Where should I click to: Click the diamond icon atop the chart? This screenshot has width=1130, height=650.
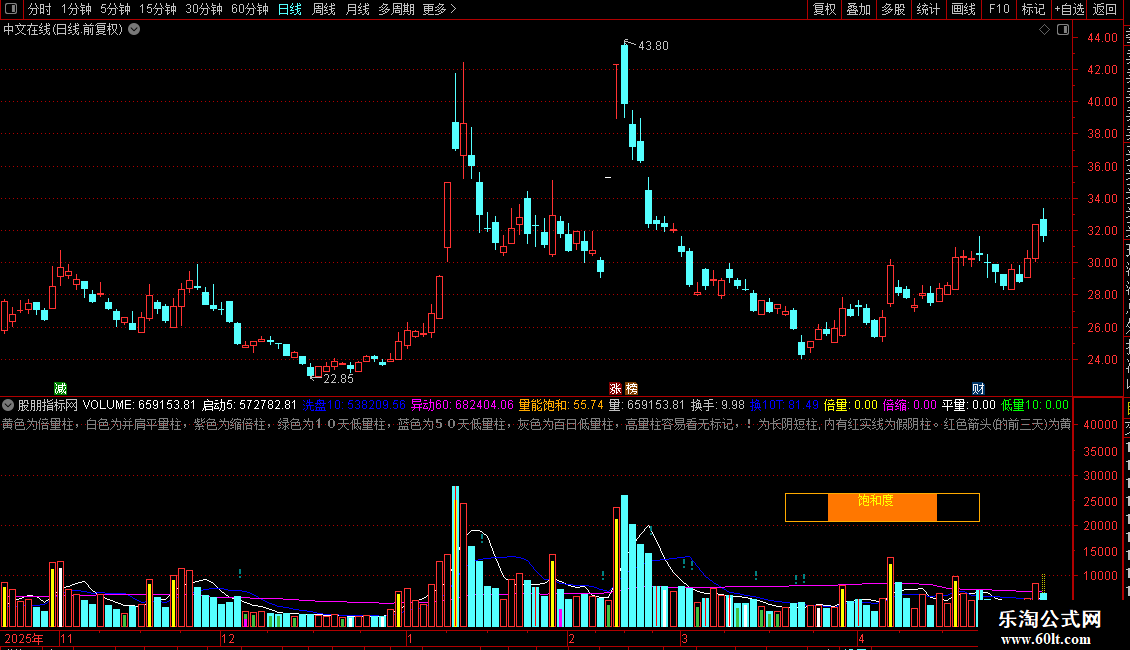1044,30
